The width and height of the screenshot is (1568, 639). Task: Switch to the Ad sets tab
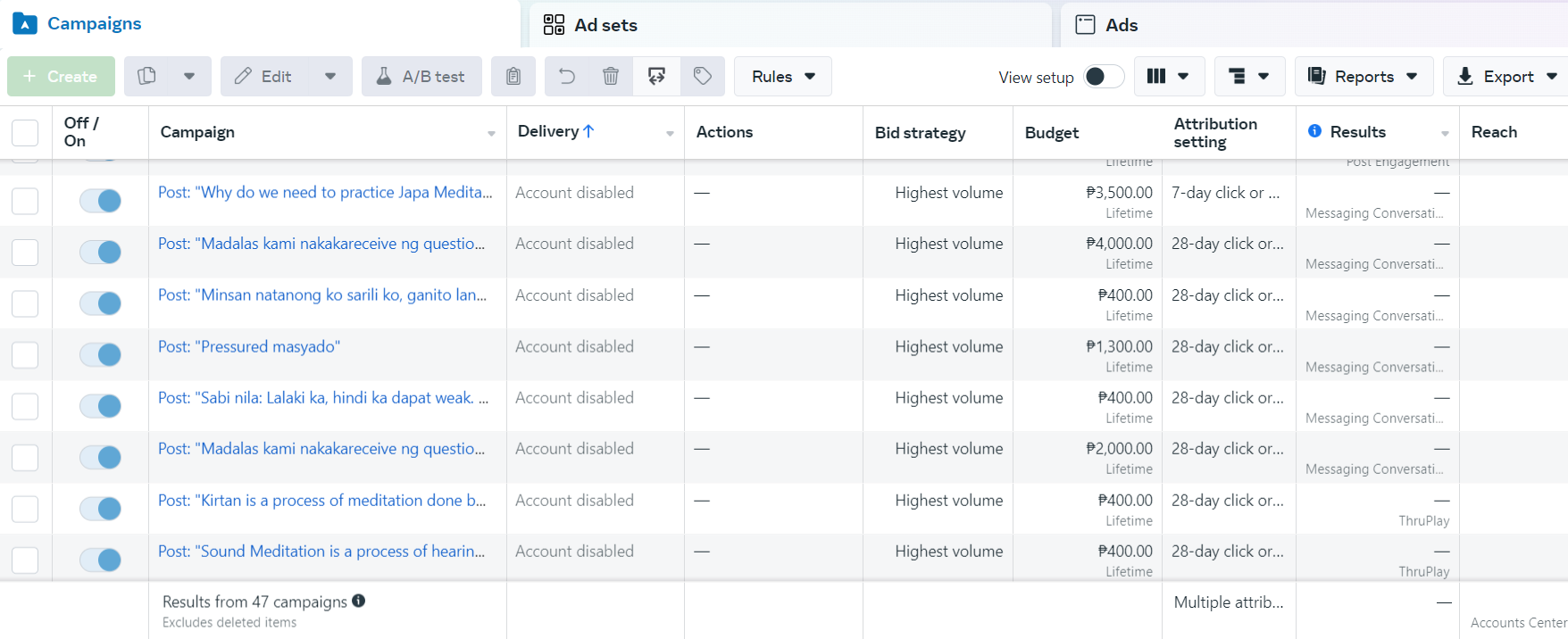[x=605, y=25]
